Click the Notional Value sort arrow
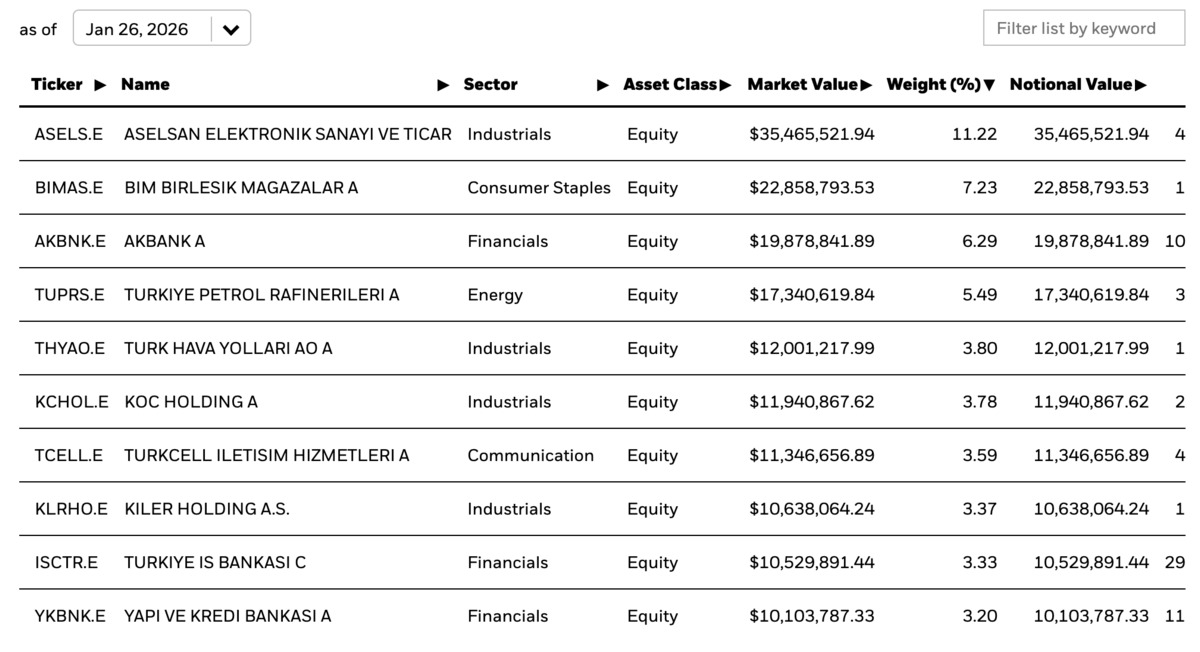 pos(1140,85)
